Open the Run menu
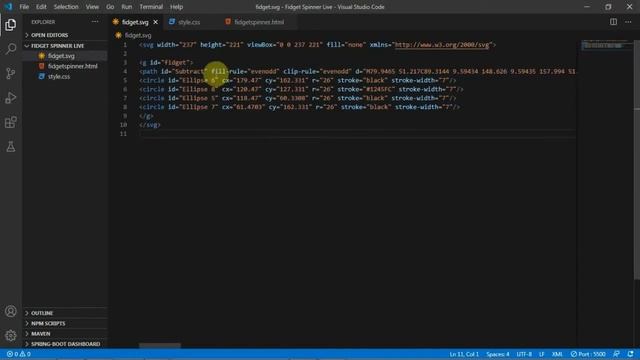Screen dimensions: 640x360 point(127,7)
